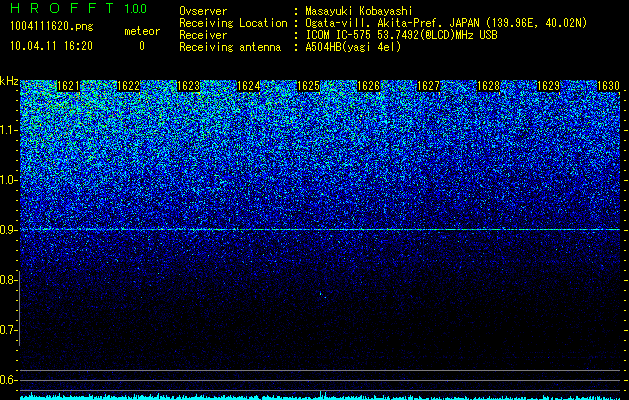
Task: Click time marker 1628
Action: (489, 86)
